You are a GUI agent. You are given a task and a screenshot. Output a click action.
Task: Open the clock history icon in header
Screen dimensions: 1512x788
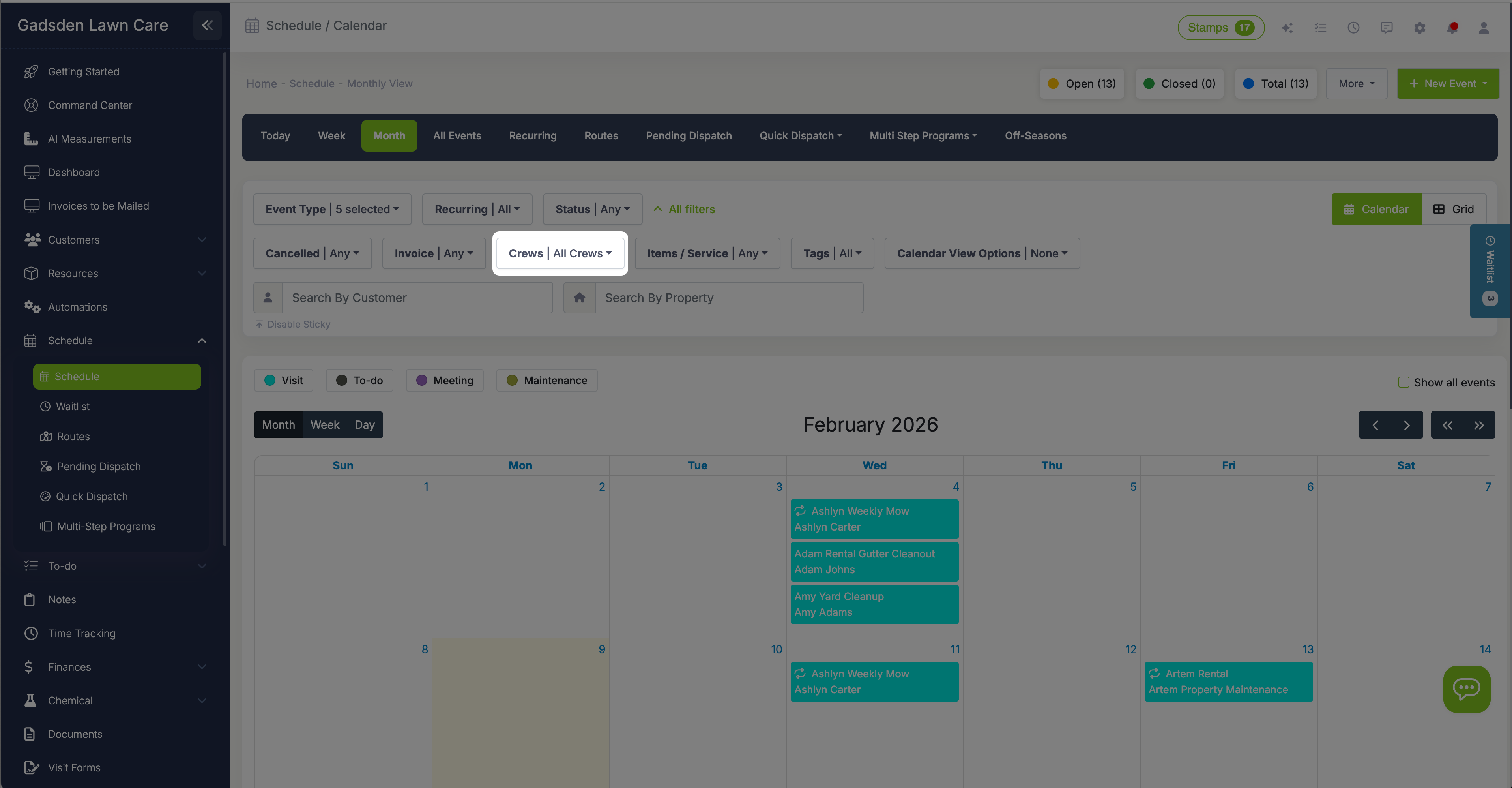pos(1353,28)
